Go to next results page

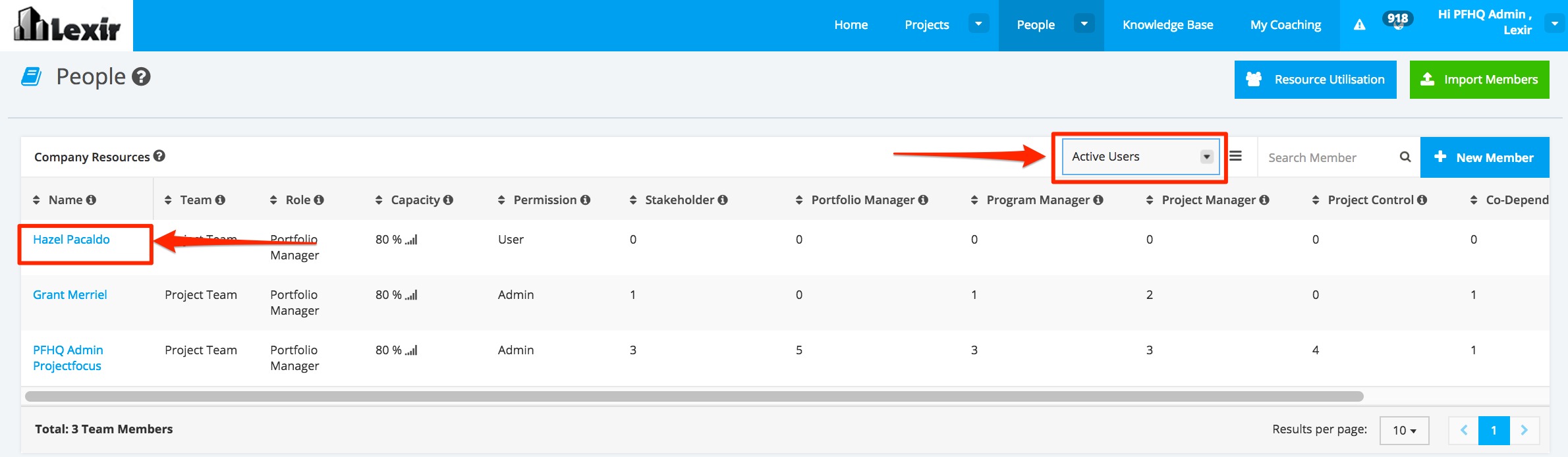tap(1525, 430)
